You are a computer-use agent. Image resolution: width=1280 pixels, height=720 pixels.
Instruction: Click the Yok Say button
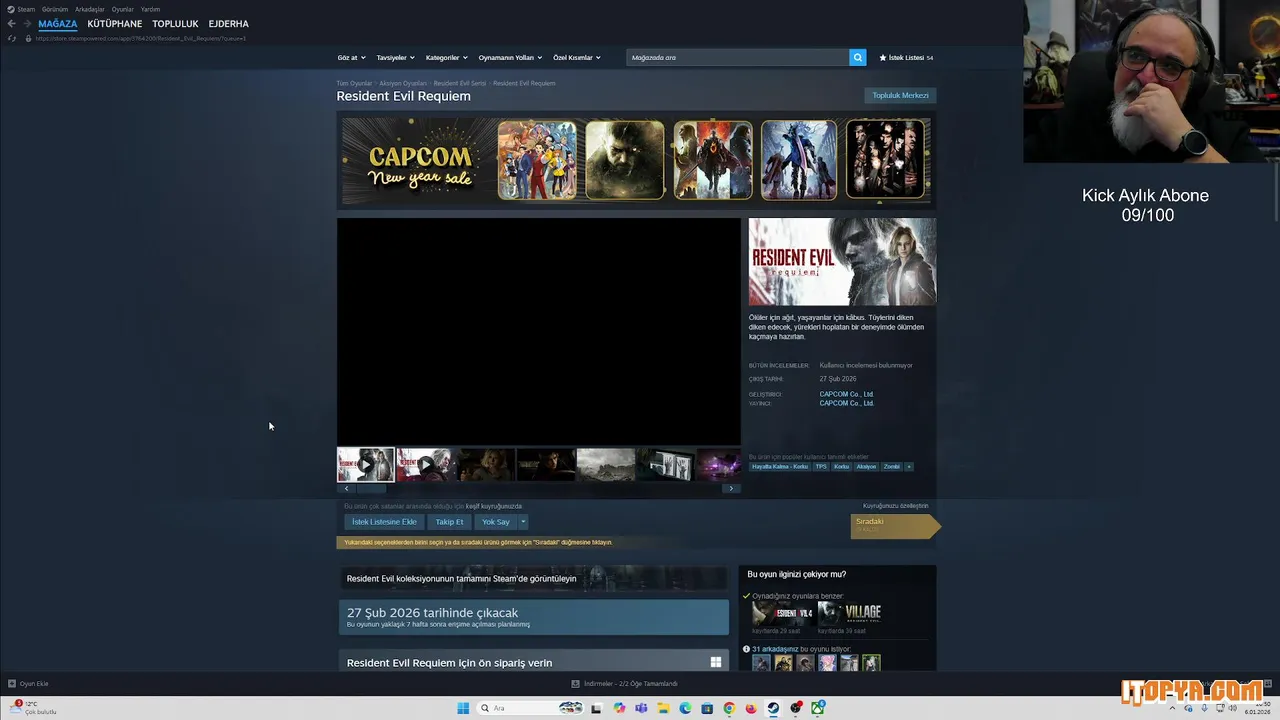(495, 522)
